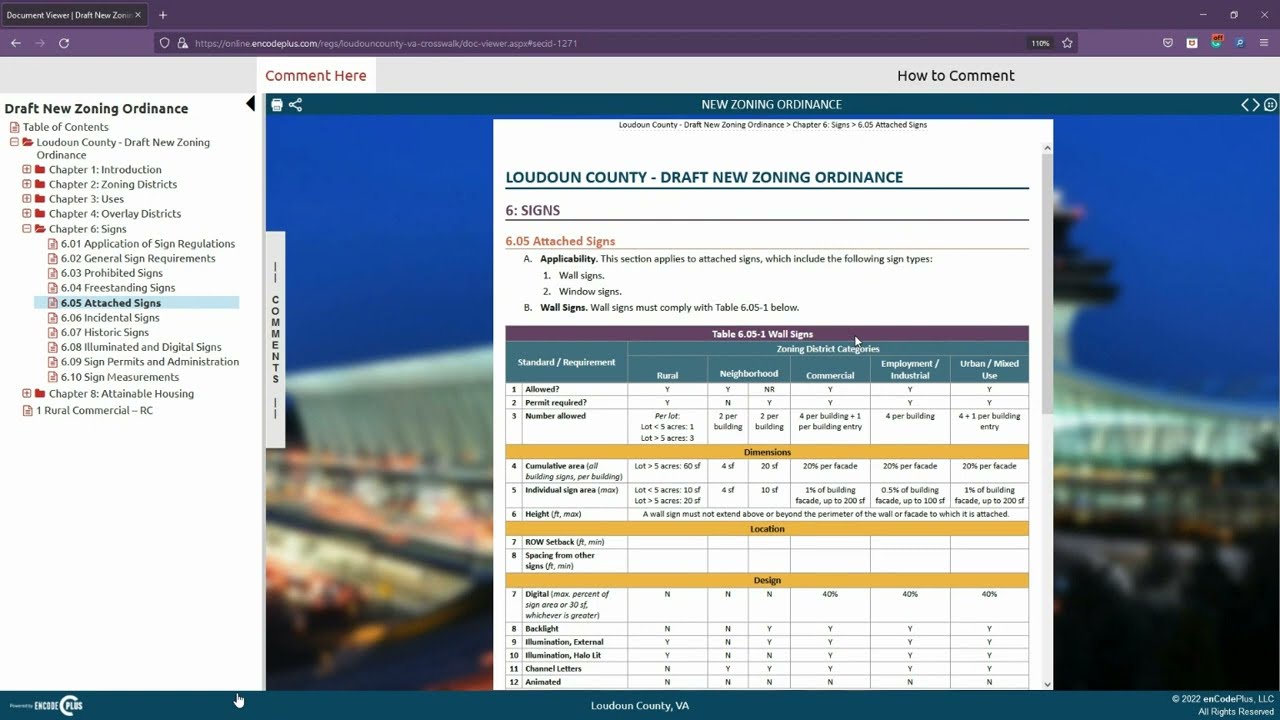Open 6.07 Historic Signs

[105, 332]
